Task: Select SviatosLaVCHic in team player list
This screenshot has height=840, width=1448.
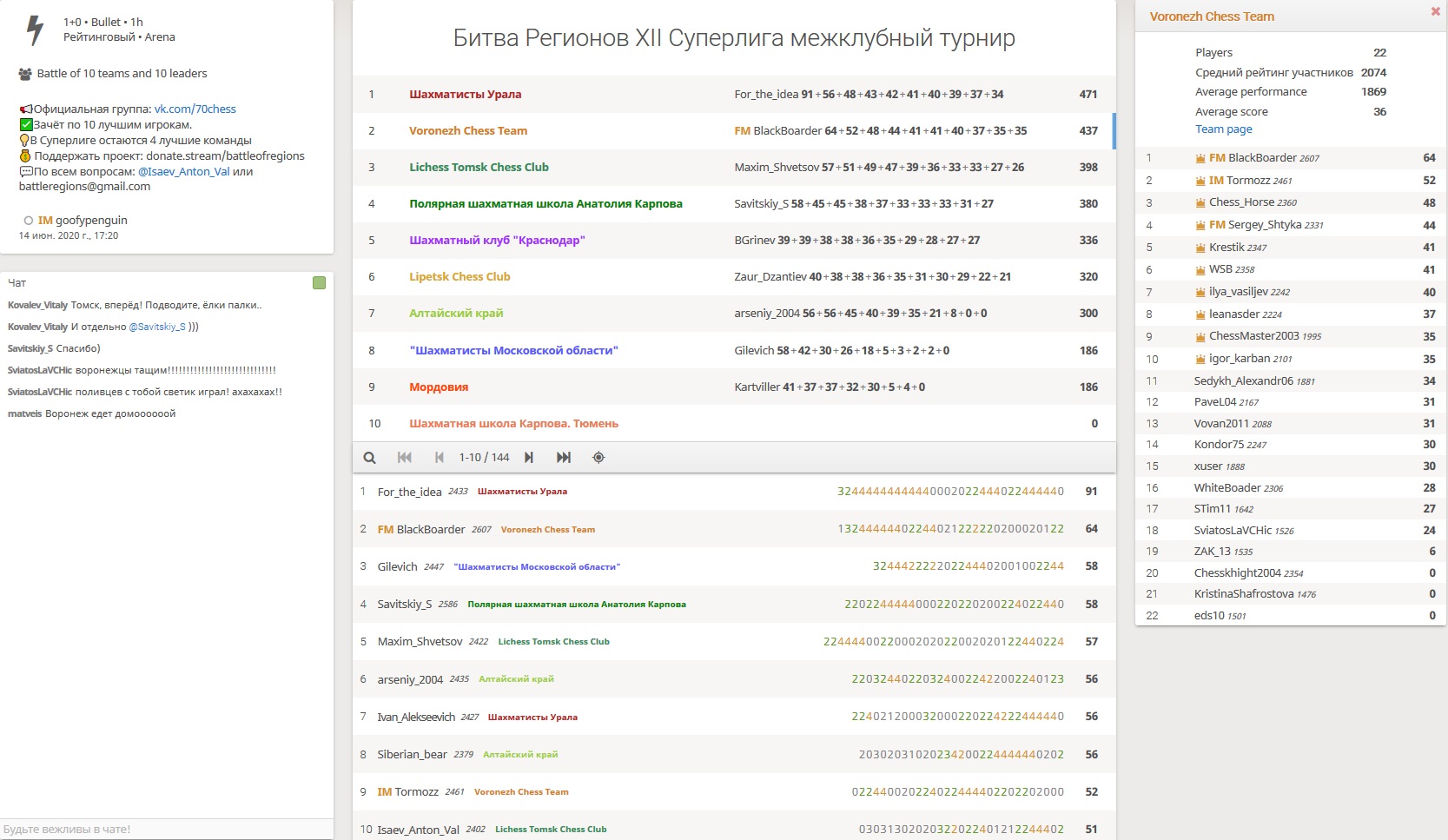Action: [x=1291, y=530]
